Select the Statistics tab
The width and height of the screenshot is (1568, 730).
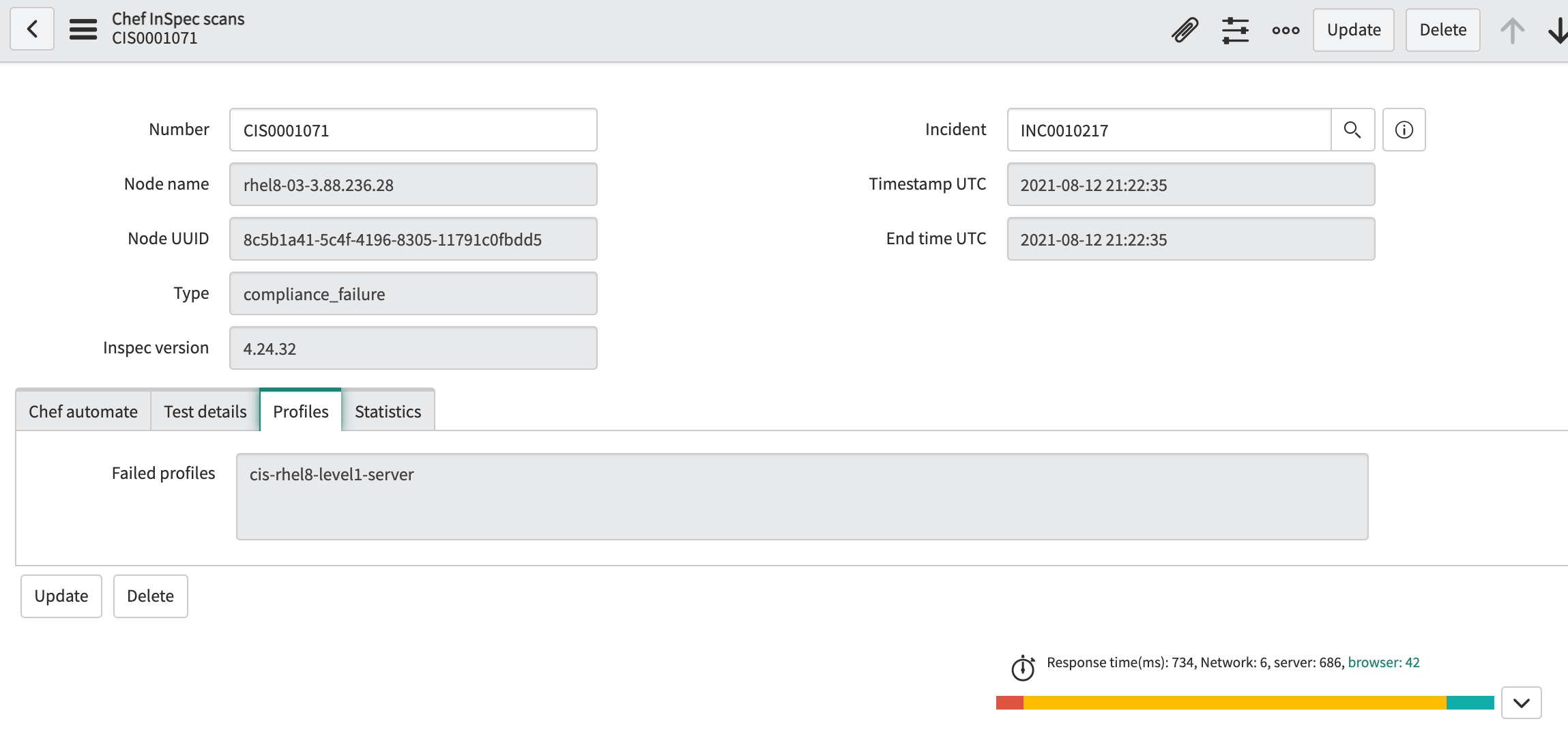click(x=388, y=411)
